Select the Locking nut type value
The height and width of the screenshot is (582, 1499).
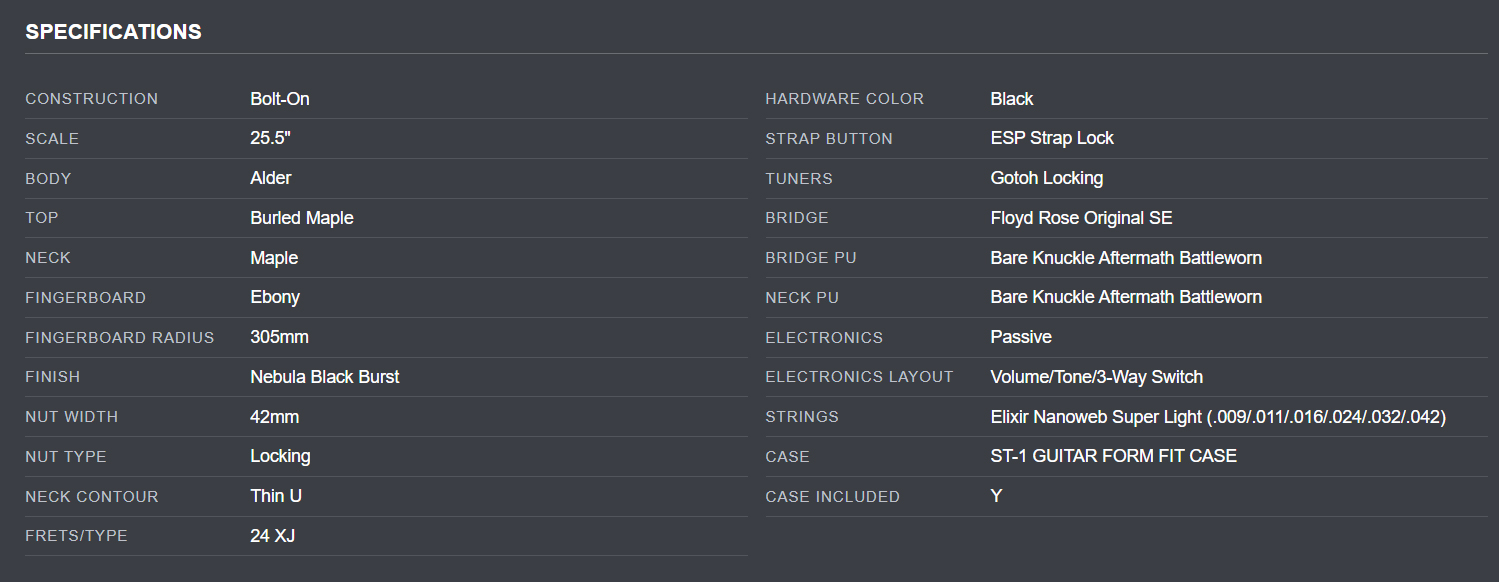280,456
